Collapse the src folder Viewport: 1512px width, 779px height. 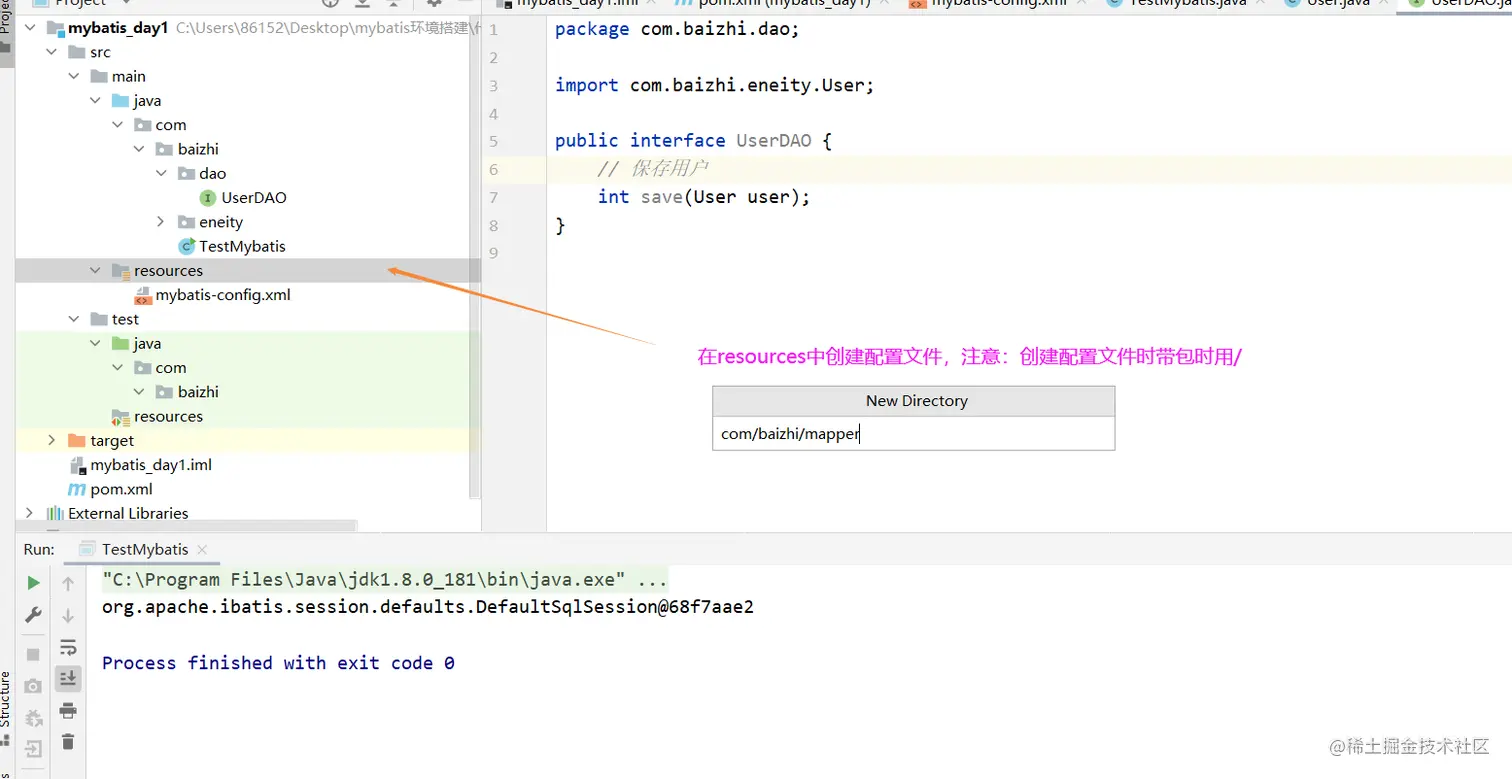[x=52, y=52]
